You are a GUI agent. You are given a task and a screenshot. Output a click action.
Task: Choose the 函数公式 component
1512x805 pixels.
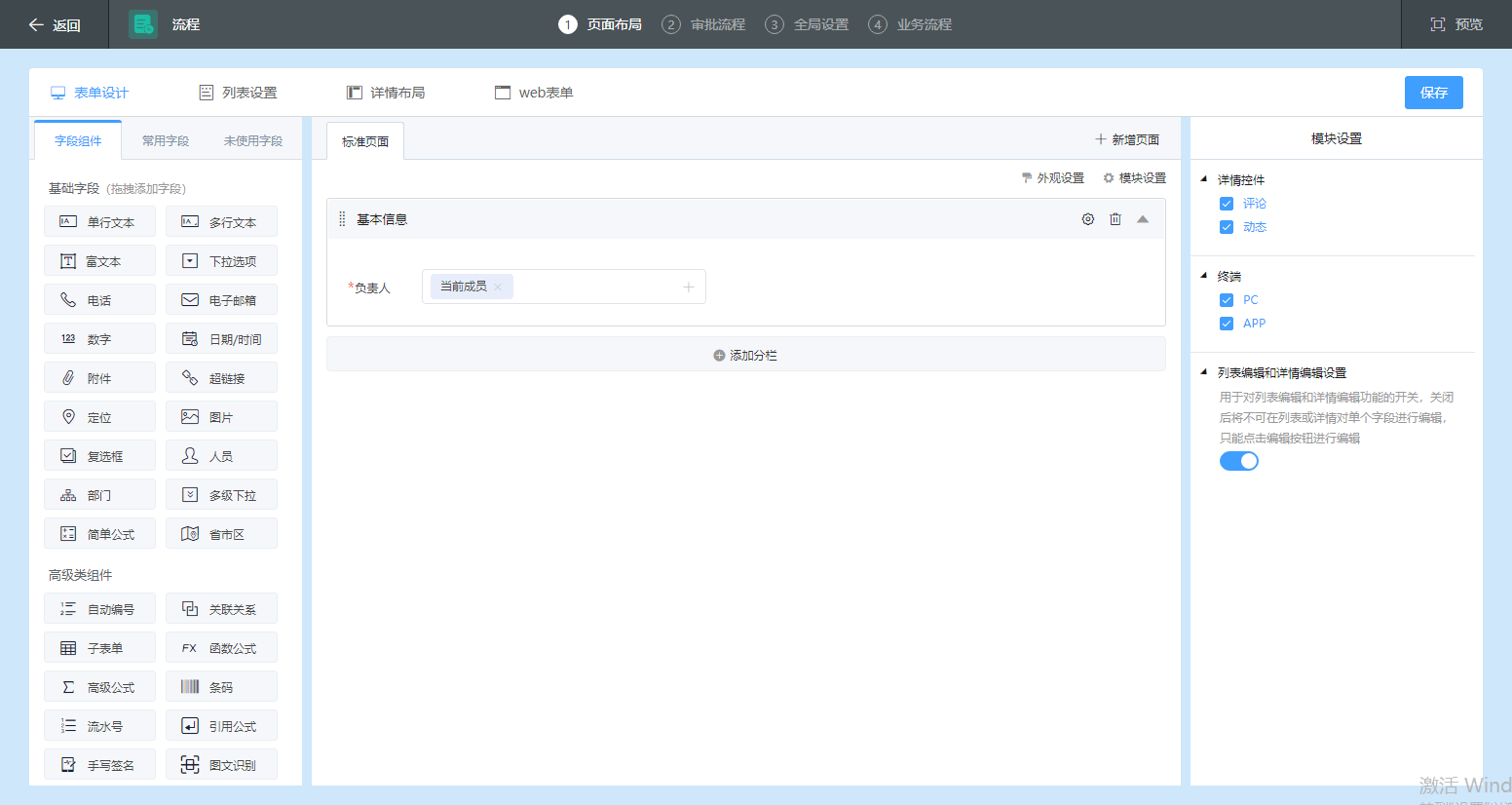pos(221,648)
